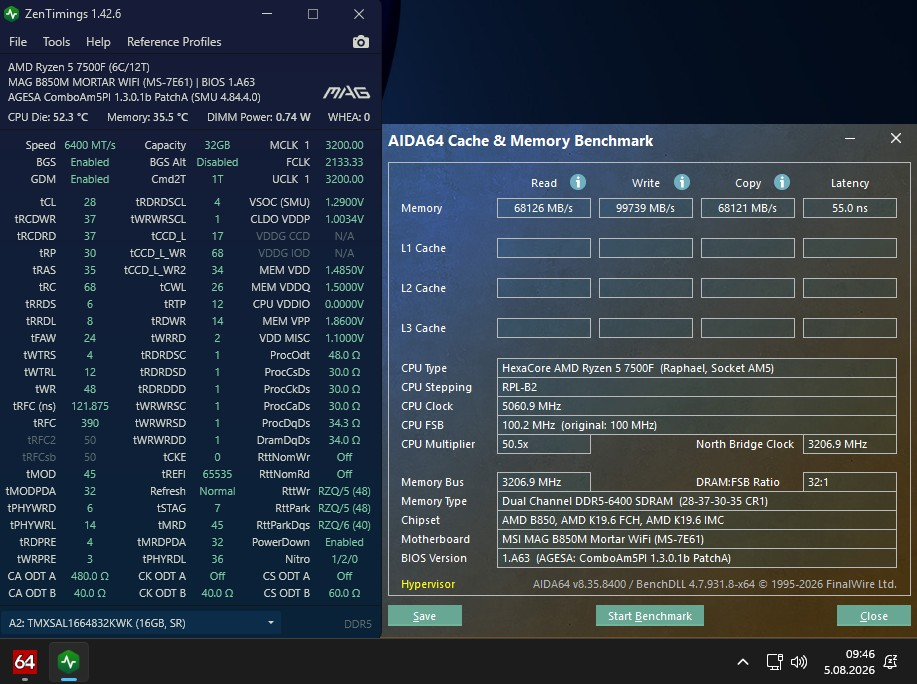917x684 pixels.
Task: Click the Capacity 32GB value
Action: click(x=217, y=145)
